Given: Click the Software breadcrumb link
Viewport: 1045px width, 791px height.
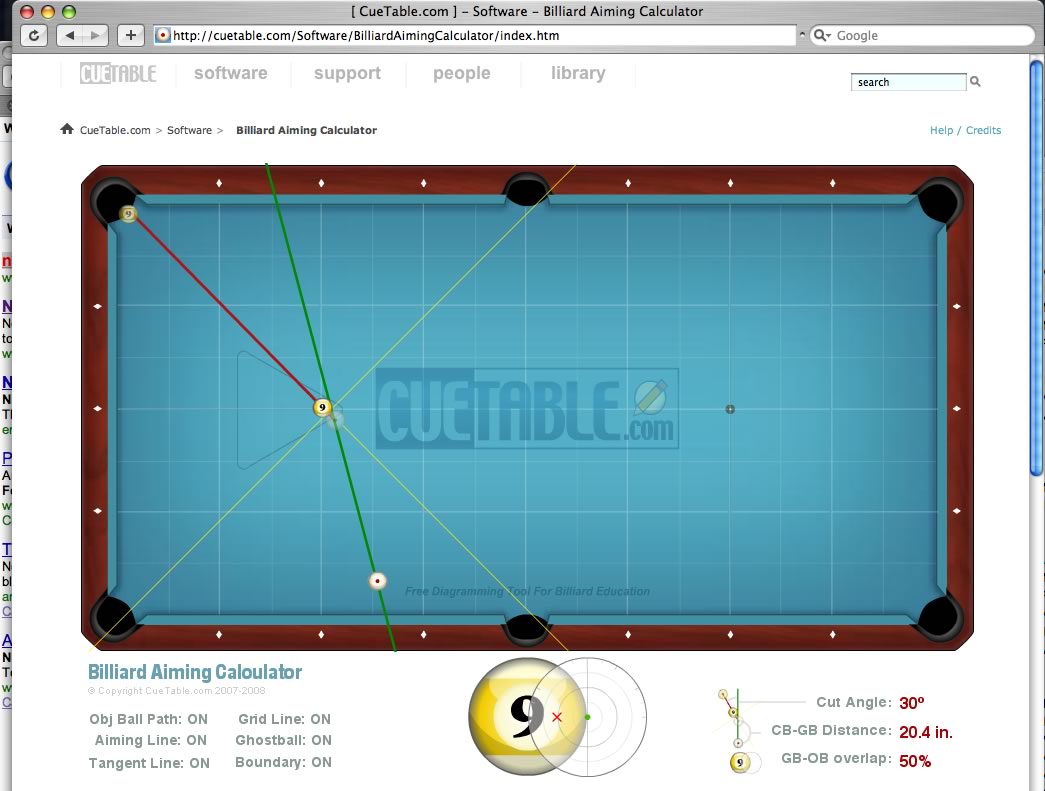Looking at the screenshot, I should (x=189, y=130).
